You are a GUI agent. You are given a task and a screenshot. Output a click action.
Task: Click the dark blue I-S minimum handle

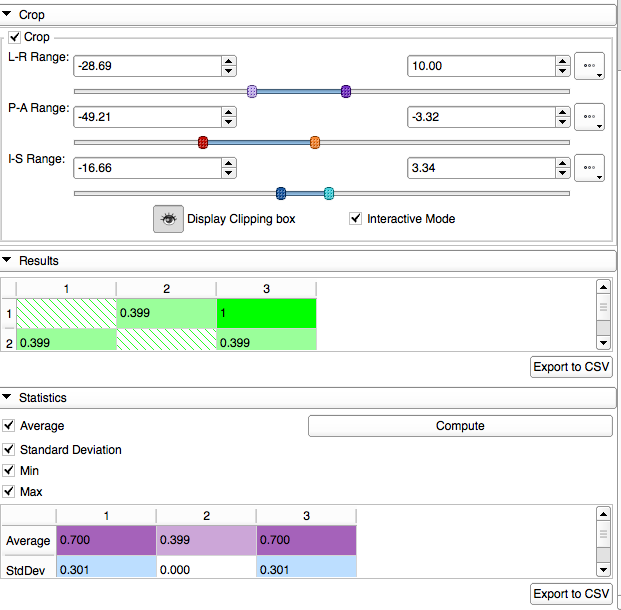point(281,193)
